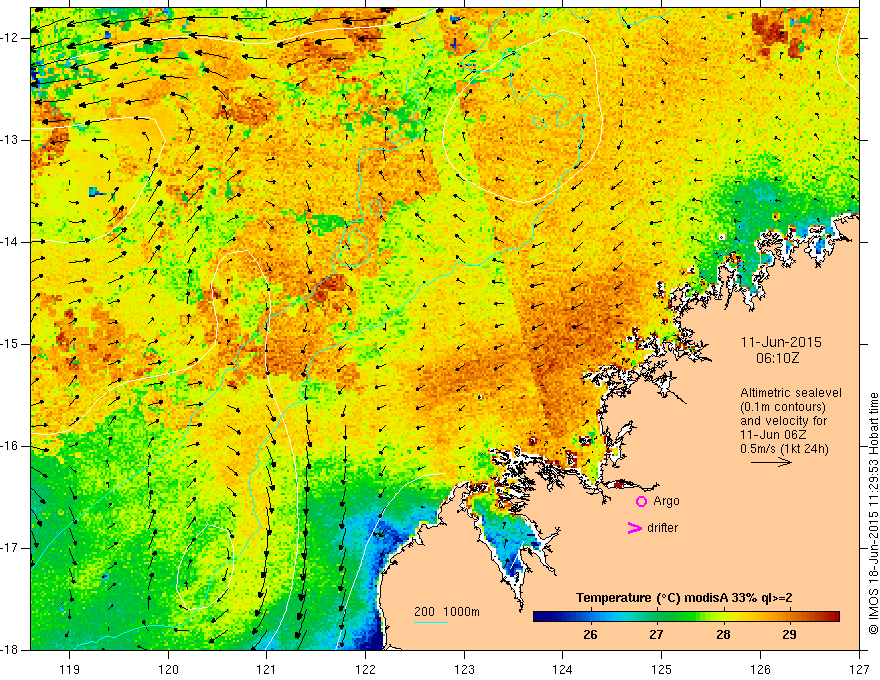Click the "200 1000m" depth label
Image resolution: width=880 pixels, height=680 pixels.
pyautogui.click(x=447, y=612)
